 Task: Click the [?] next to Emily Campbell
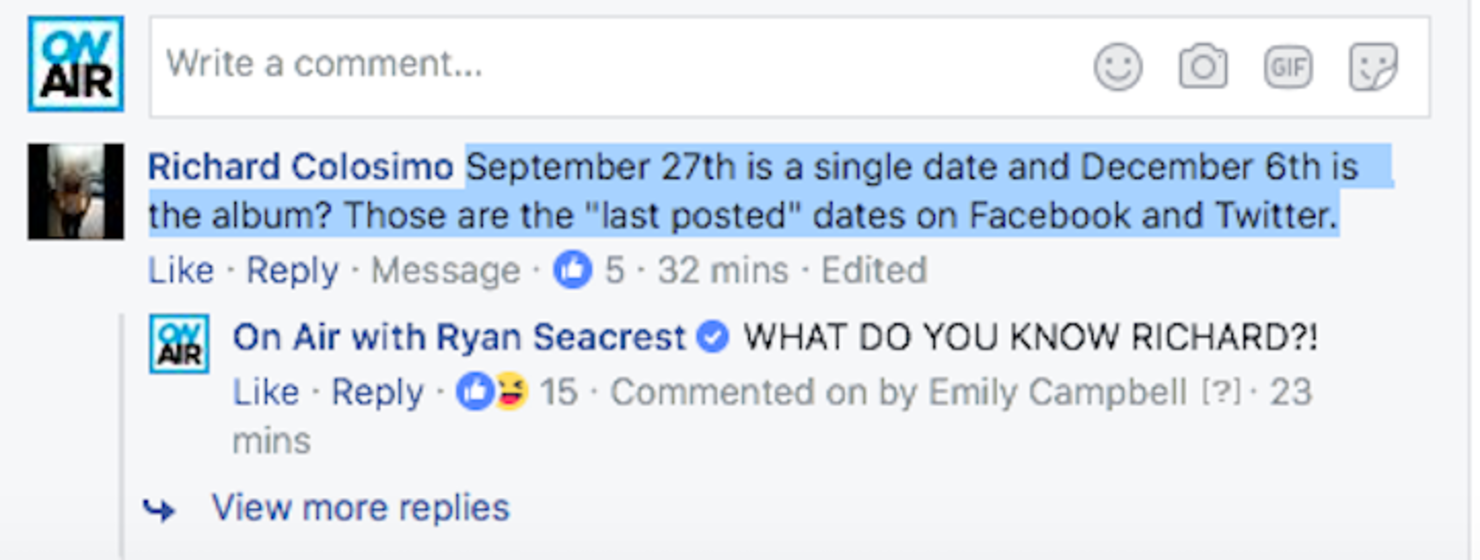1218,393
